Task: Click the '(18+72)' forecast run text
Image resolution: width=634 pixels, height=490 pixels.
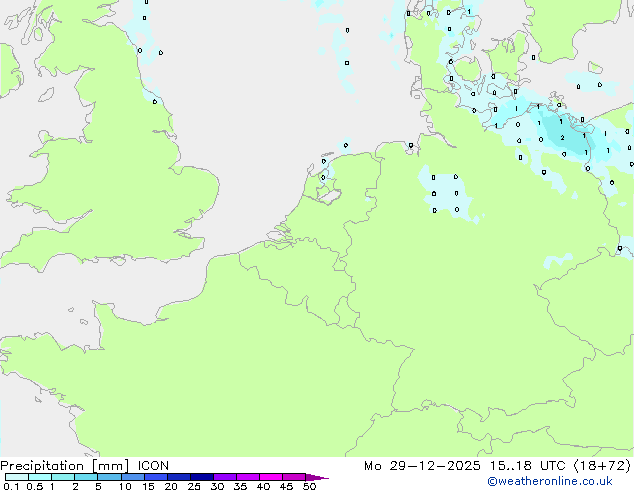Action: coord(602,466)
